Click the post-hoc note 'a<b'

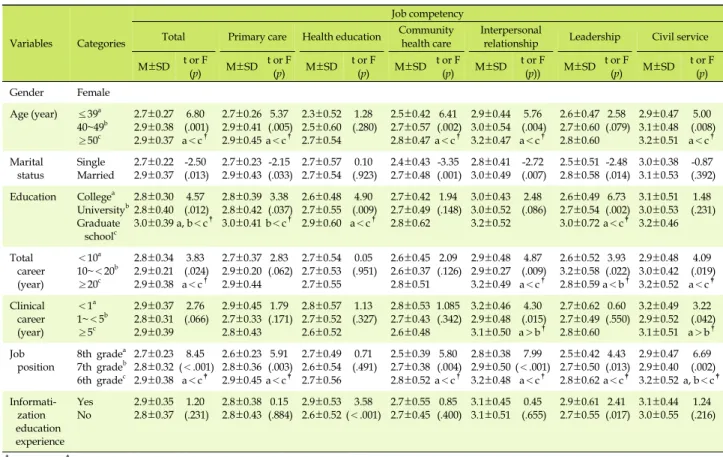616,284
